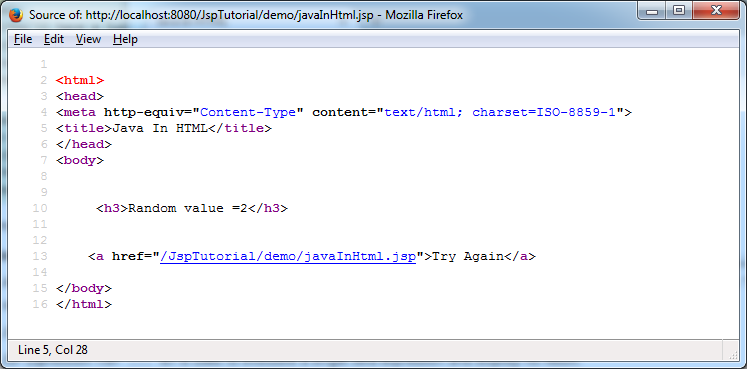This screenshot has height=369, width=747.
Task: Click the Line 5, Col 28 status text
Action: click(53, 350)
